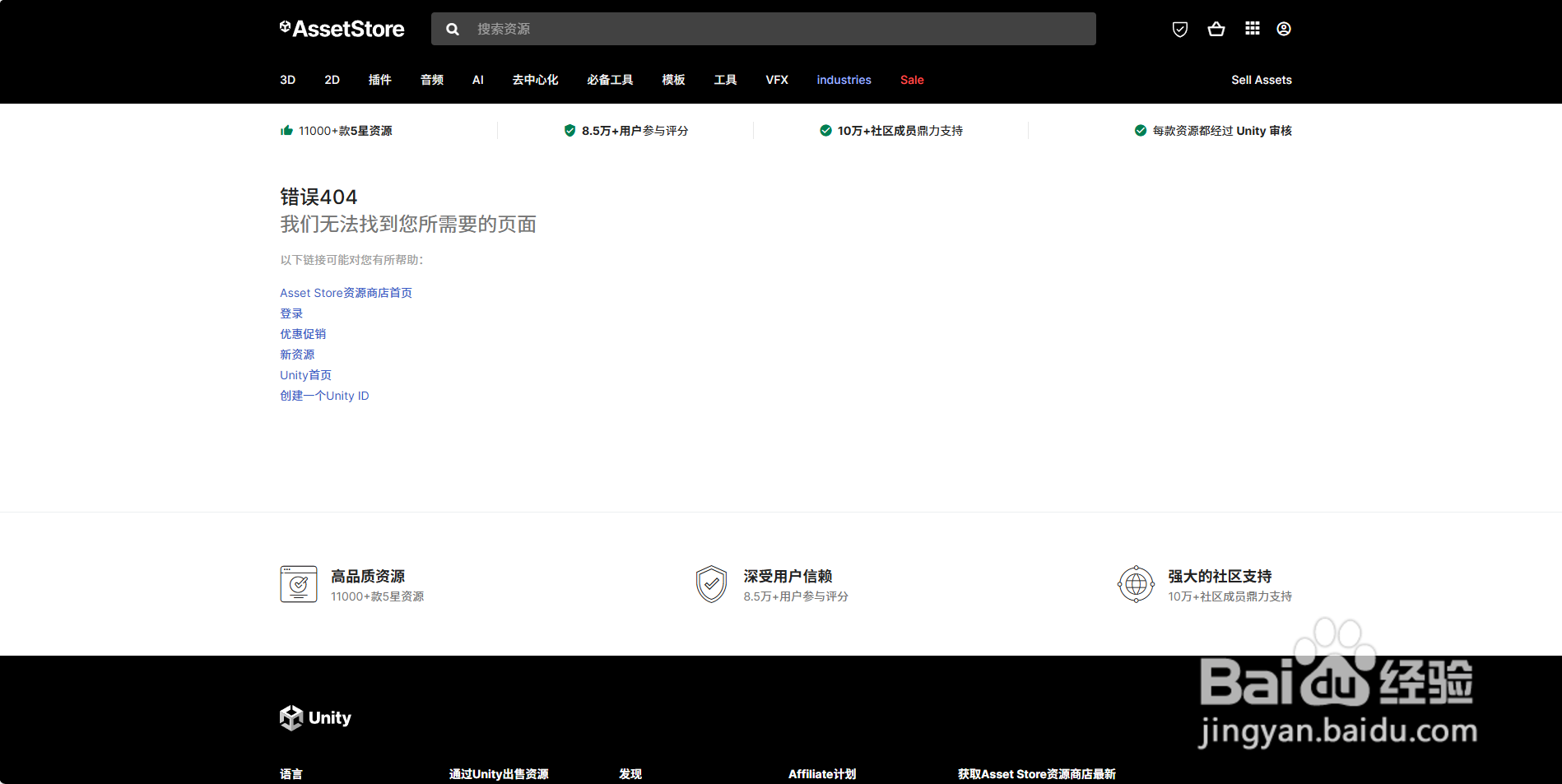This screenshot has width=1562, height=784.
Task: Open the account profile icon
Action: pos(1284,28)
